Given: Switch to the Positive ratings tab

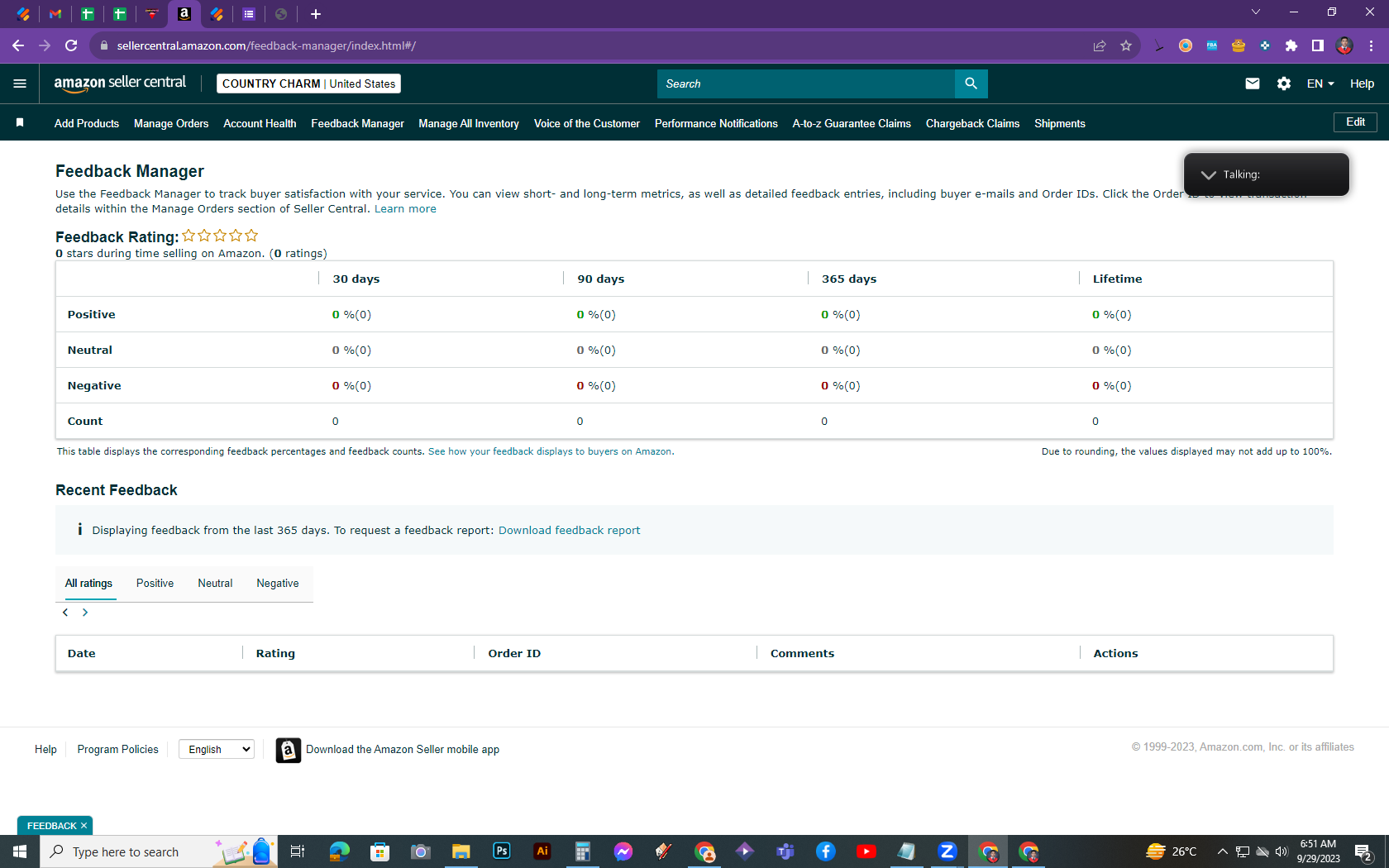Looking at the screenshot, I should tap(155, 584).
